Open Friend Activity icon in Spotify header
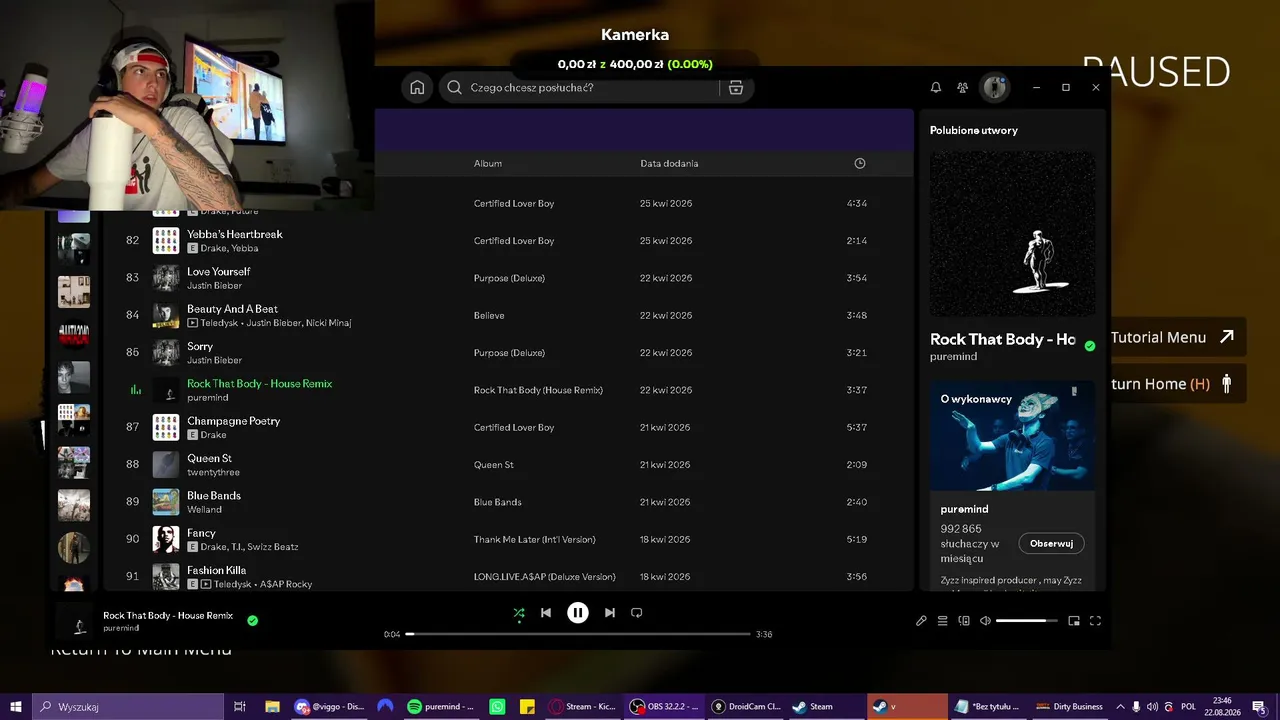1280x720 pixels. click(x=962, y=88)
